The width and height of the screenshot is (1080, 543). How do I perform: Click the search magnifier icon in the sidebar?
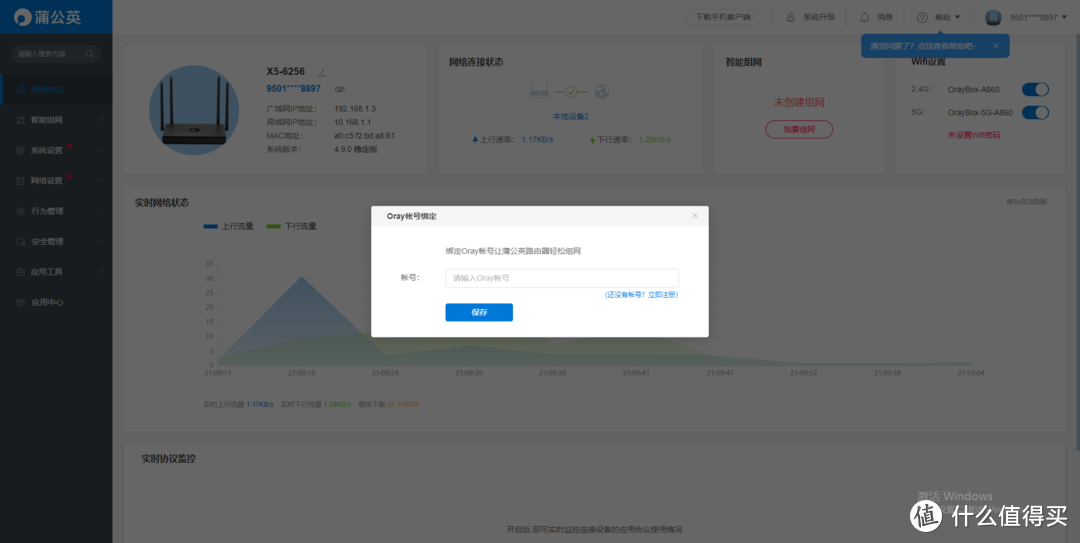pos(90,54)
